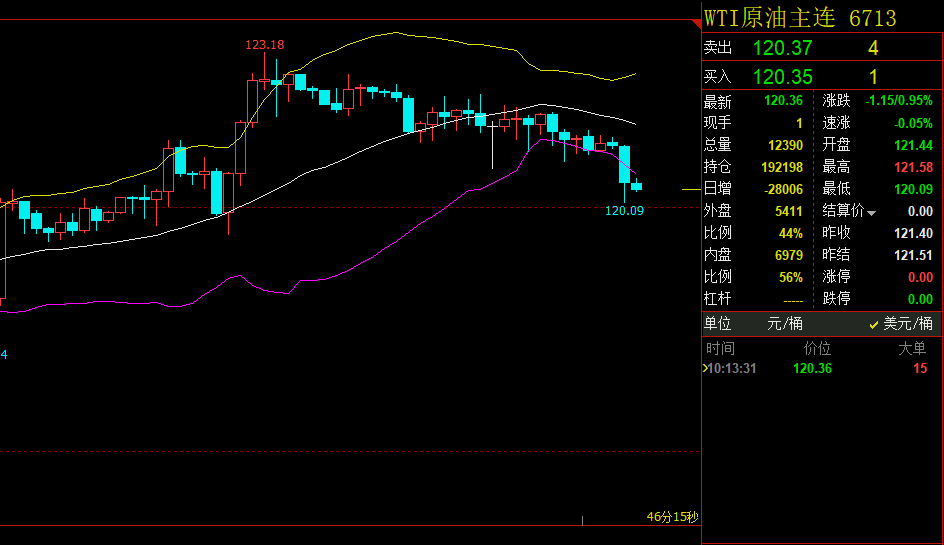This screenshot has height=545, width=944.
Task: Click the 结算价 value 0.00
Action: pyautogui.click(x=920, y=211)
